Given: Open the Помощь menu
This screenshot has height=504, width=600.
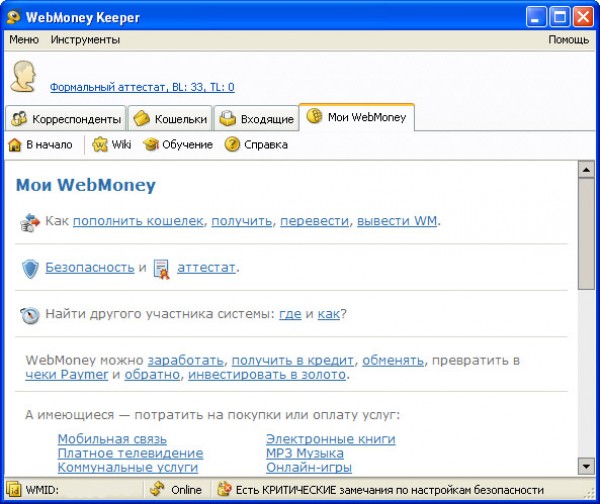Looking at the screenshot, I should click(568, 40).
